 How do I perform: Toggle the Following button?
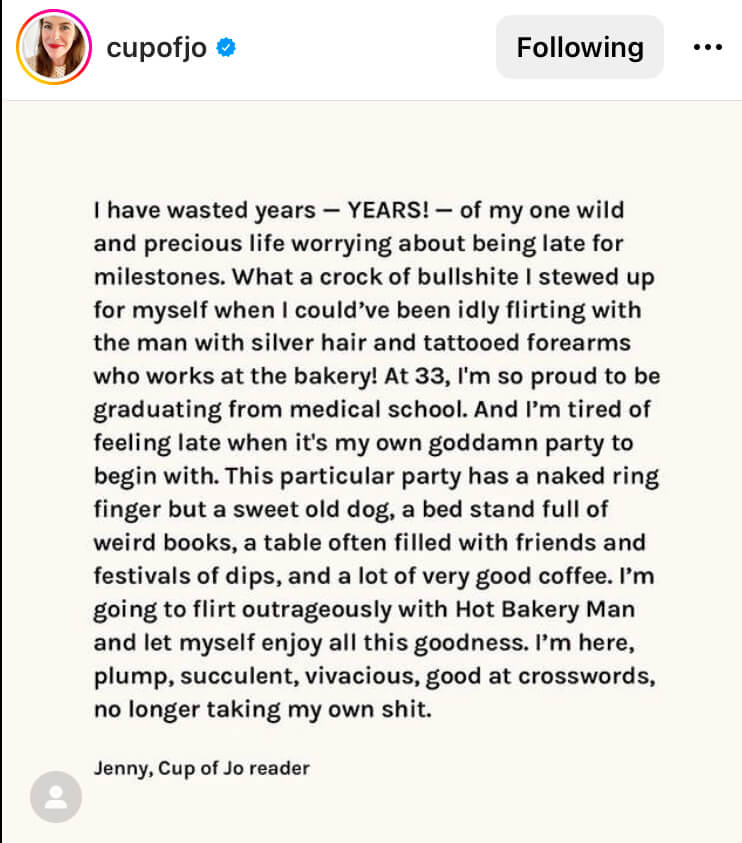[x=580, y=47]
